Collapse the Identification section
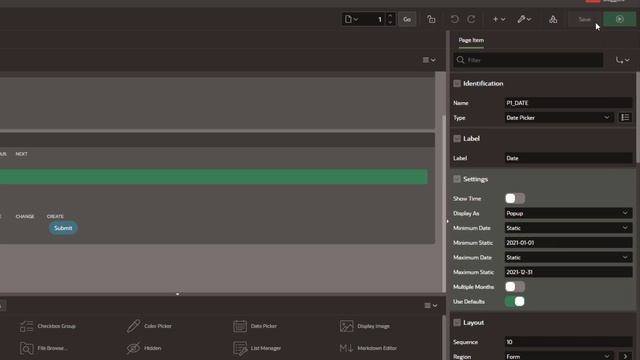This screenshot has height=360, width=640. point(457,83)
